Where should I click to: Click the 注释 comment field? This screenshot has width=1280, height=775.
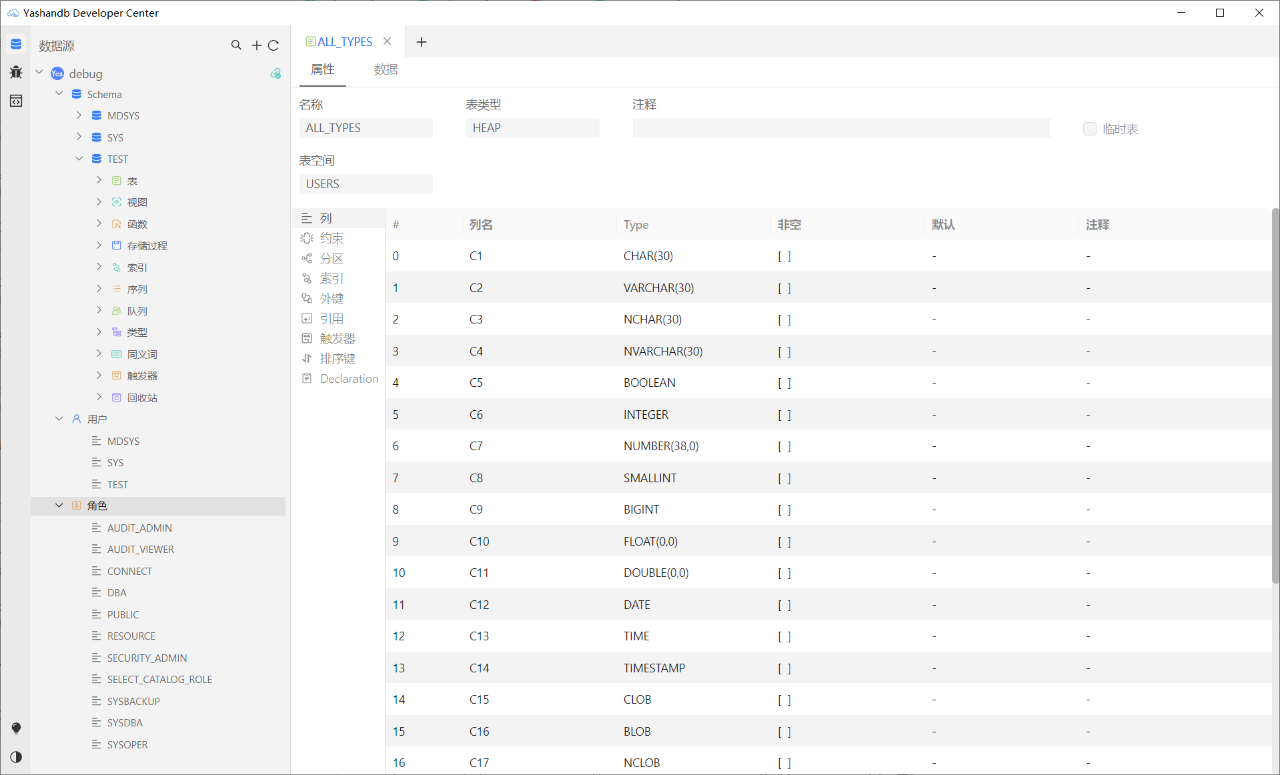tap(841, 128)
